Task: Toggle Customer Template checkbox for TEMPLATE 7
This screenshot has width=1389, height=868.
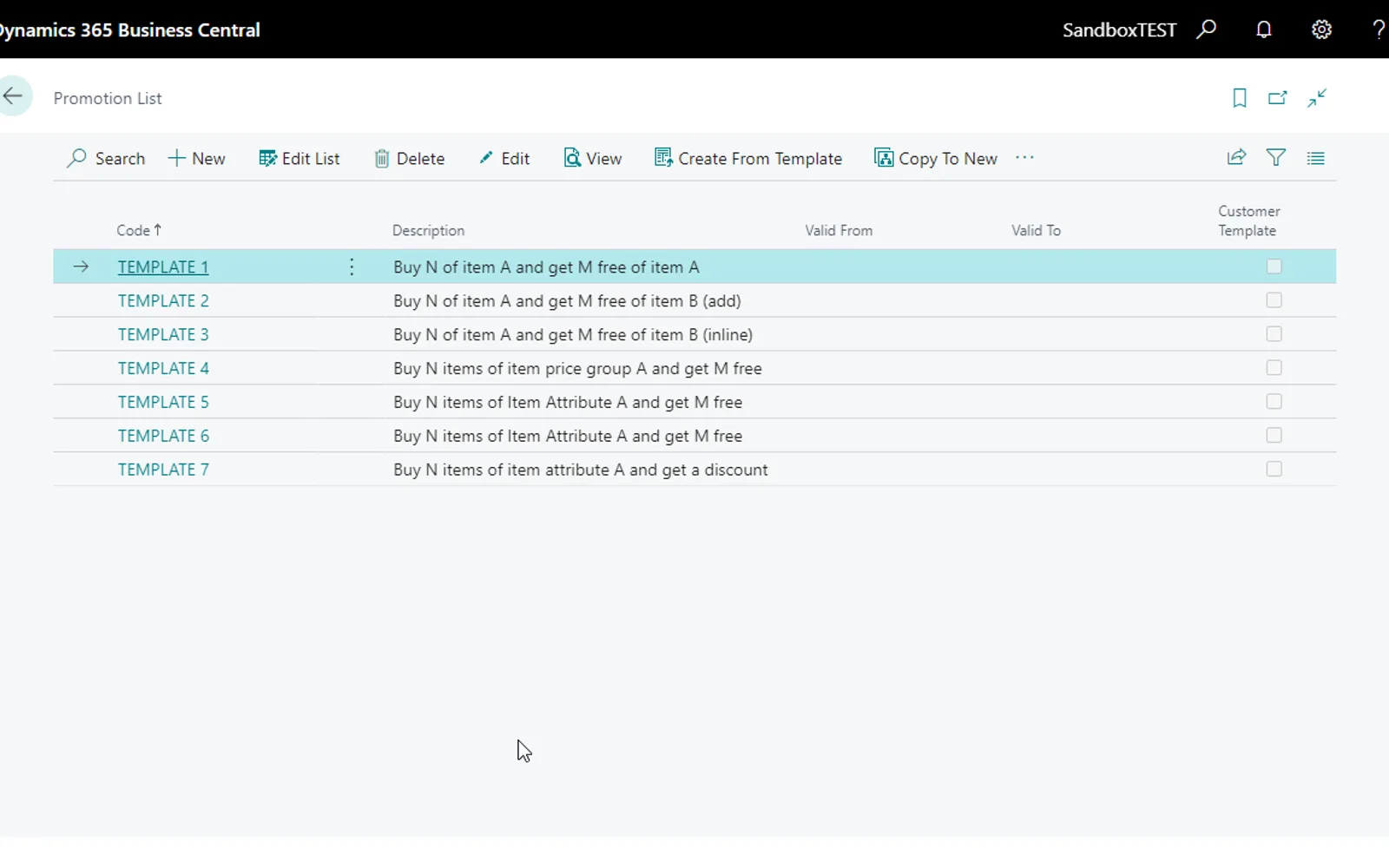Action: [x=1274, y=470]
